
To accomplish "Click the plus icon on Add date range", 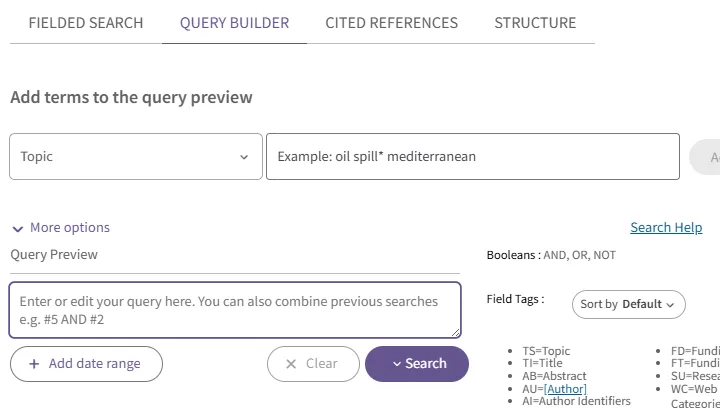I will tap(34, 364).
